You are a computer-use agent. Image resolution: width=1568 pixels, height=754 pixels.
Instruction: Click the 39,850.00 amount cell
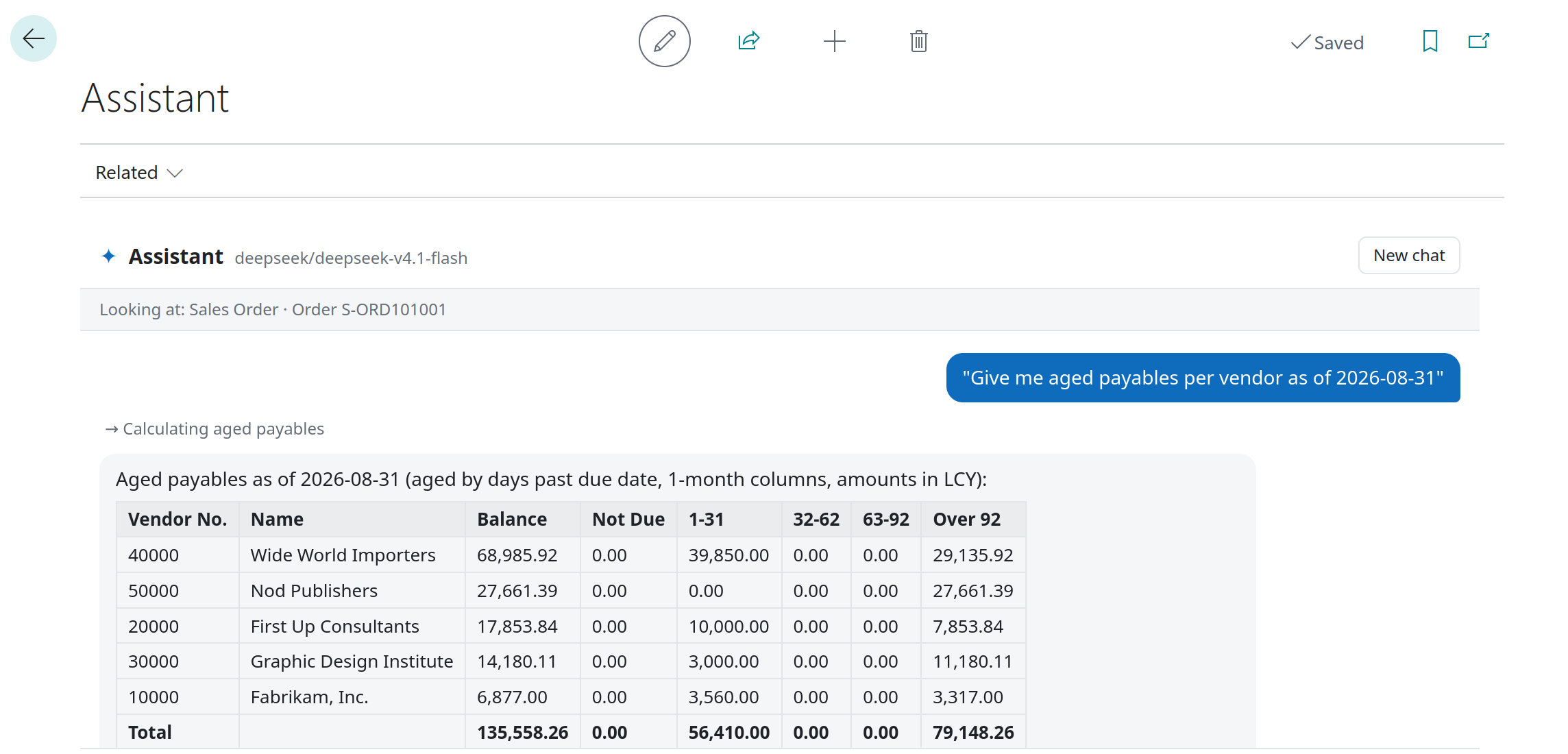point(728,555)
